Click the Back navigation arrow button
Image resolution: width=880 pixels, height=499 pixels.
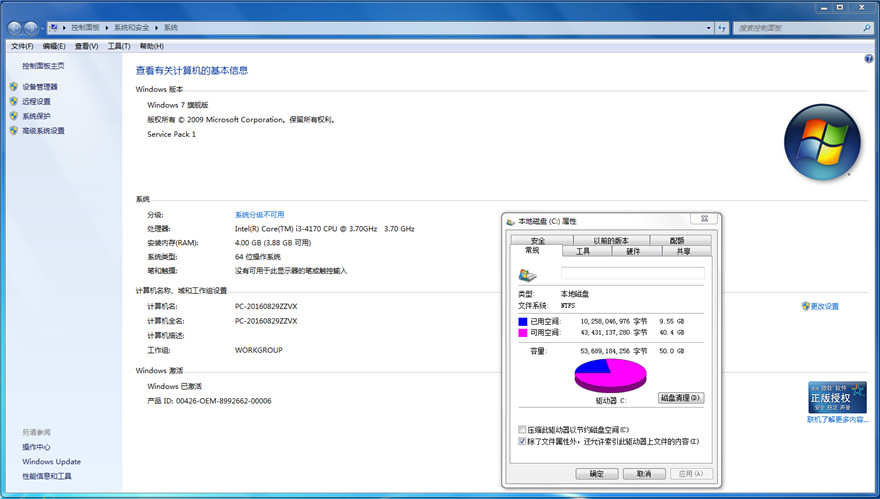[x=15, y=28]
